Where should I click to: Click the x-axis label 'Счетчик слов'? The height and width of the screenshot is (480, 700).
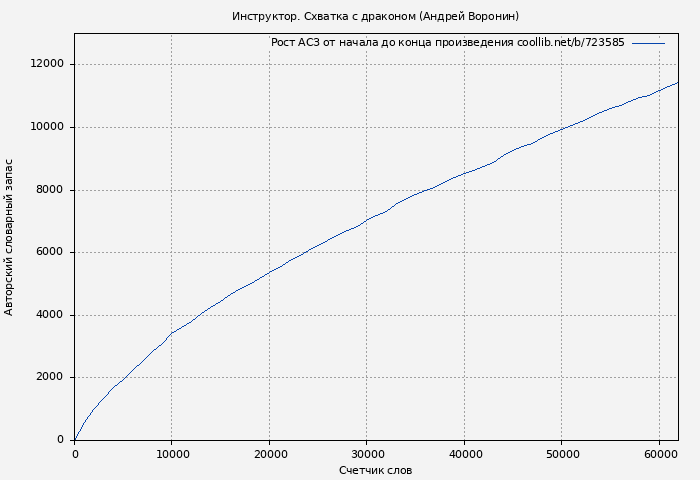point(375,470)
